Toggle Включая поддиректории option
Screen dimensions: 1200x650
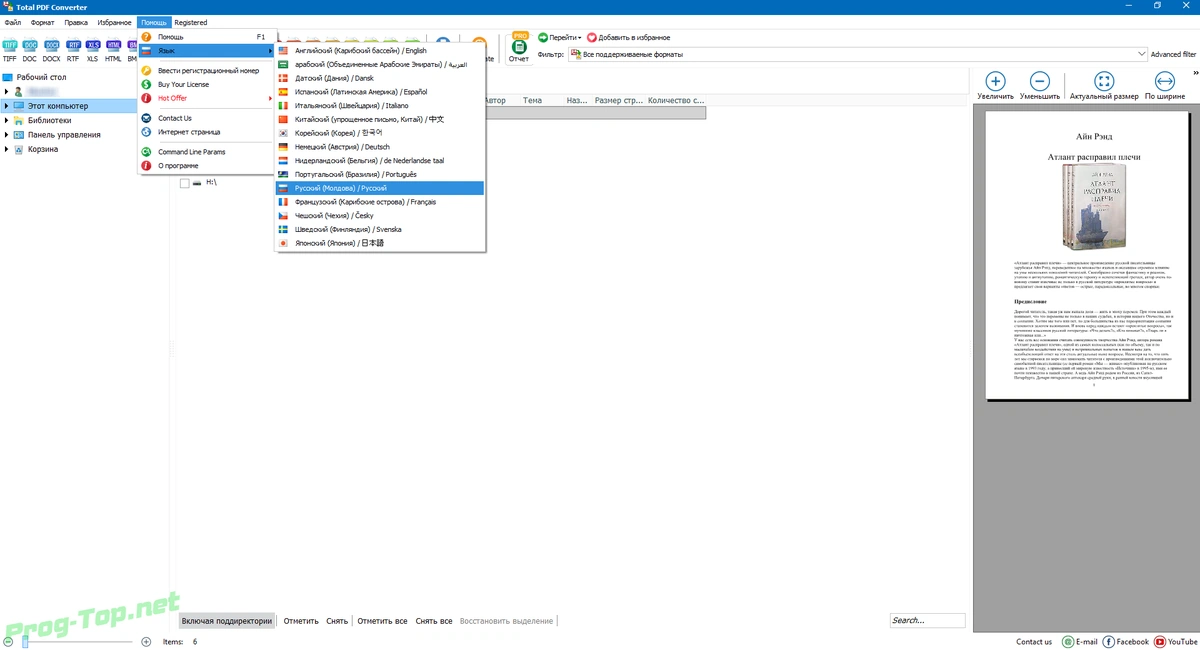coord(227,621)
